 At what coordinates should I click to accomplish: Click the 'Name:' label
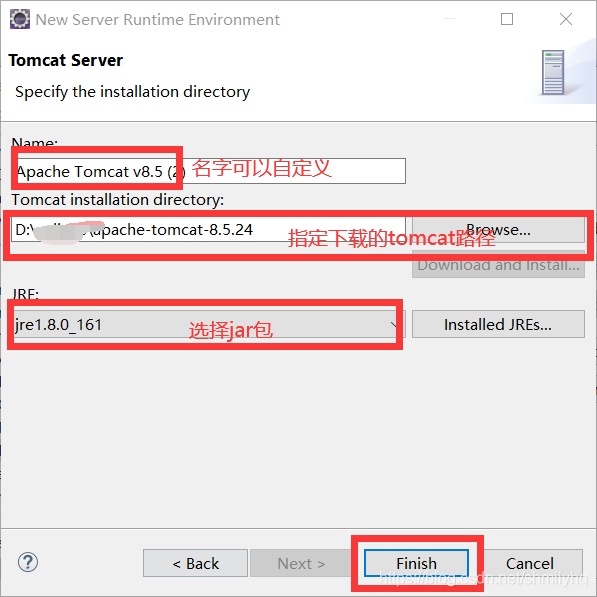coord(35,142)
